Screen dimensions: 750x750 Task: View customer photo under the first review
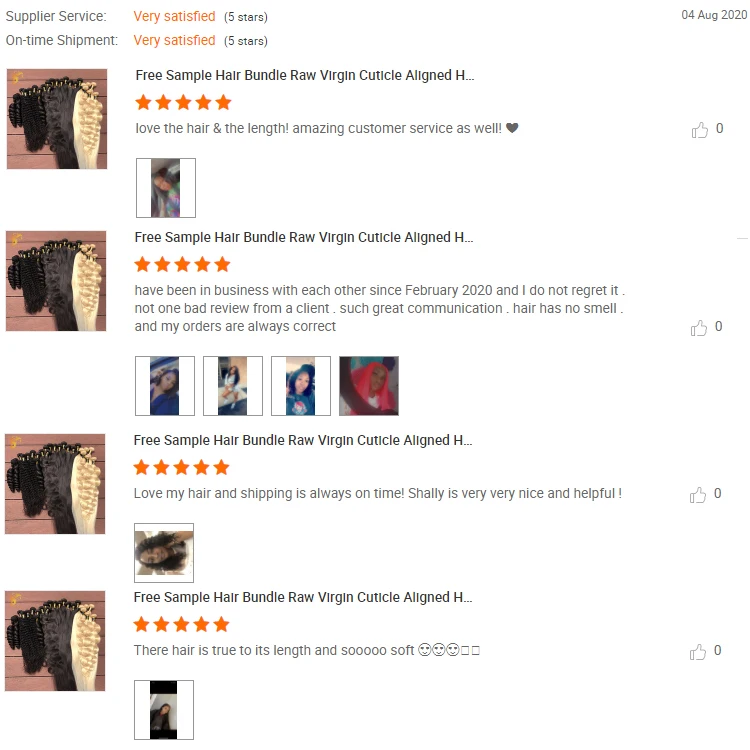click(x=166, y=188)
